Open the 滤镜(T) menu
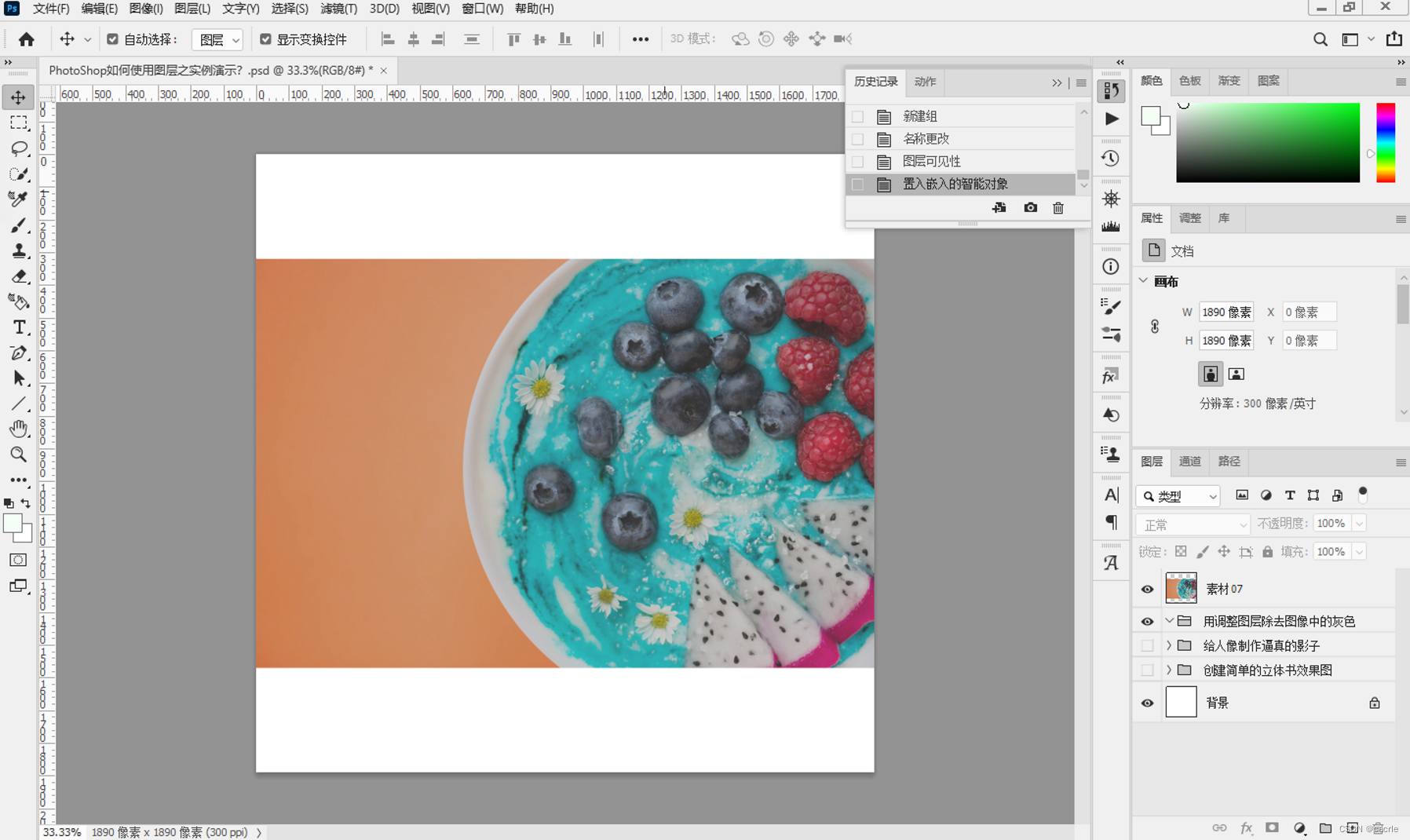 coord(338,9)
